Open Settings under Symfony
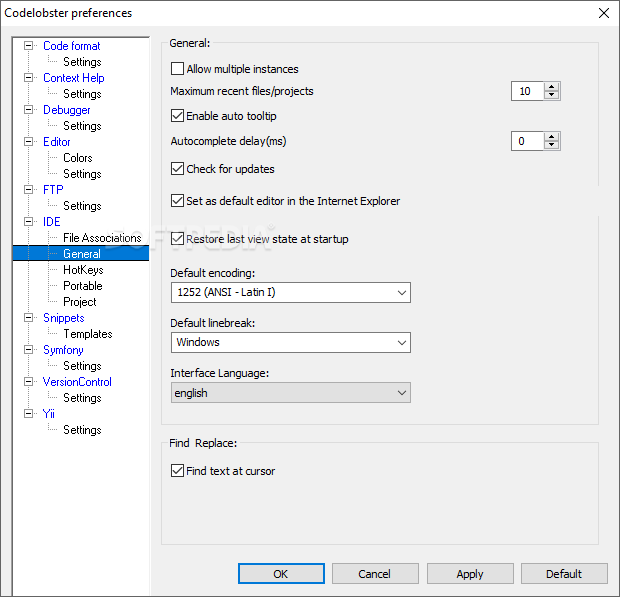The height and width of the screenshot is (597, 620). click(82, 366)
